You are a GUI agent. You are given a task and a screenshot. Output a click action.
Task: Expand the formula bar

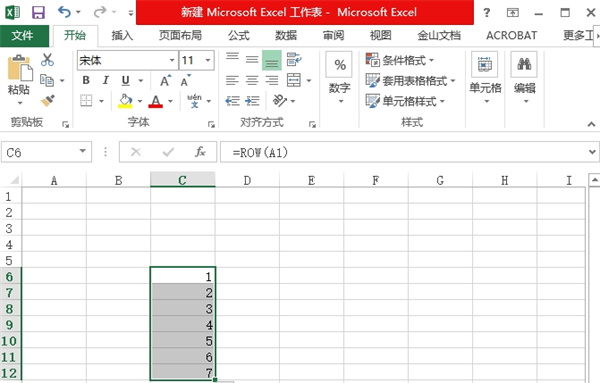(592, 152)
